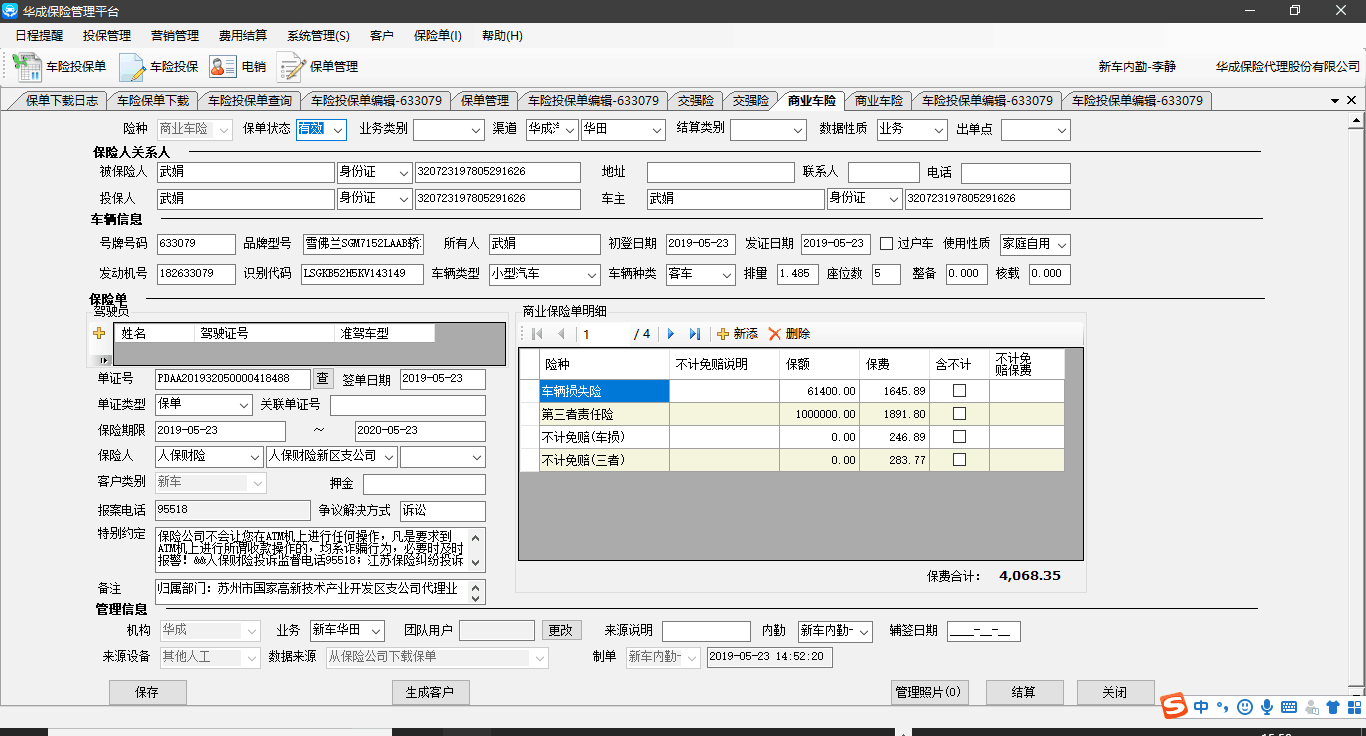
Task: Toggle the 过户车 checkbox
Action: tap(886, 244)
